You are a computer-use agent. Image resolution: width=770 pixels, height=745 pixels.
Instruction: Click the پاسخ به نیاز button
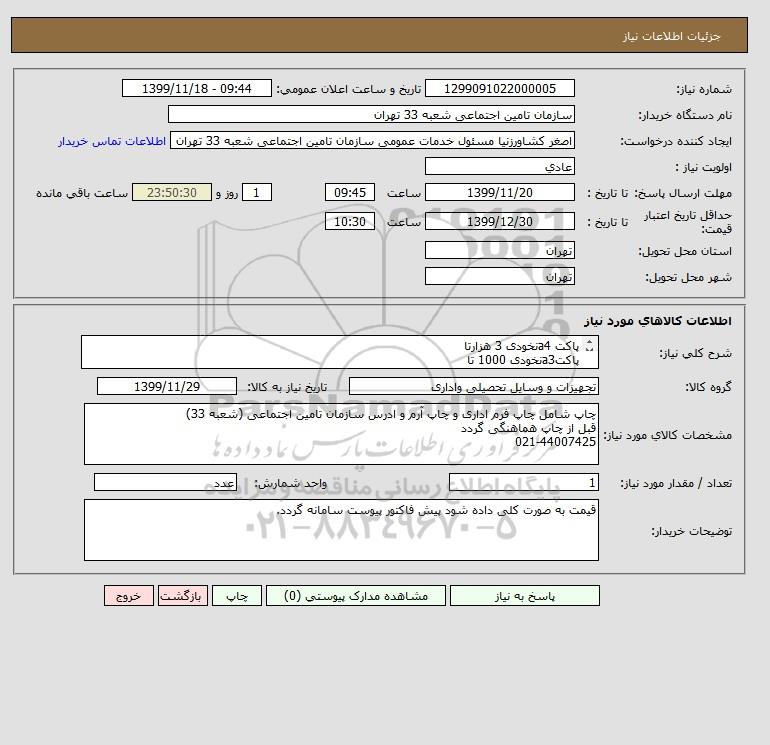click(524, 596)
